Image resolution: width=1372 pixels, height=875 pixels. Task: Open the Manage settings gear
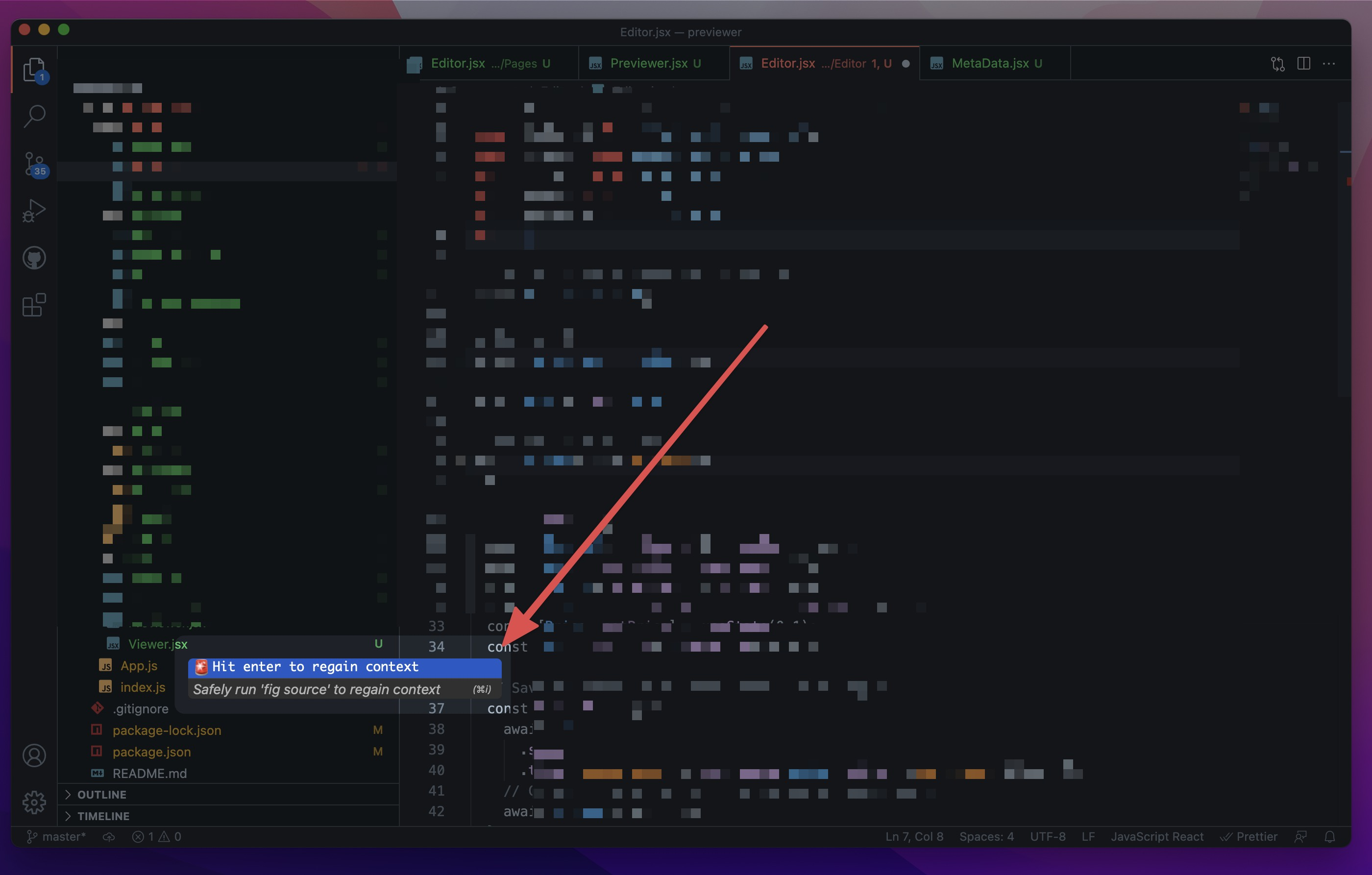[34, 802]
